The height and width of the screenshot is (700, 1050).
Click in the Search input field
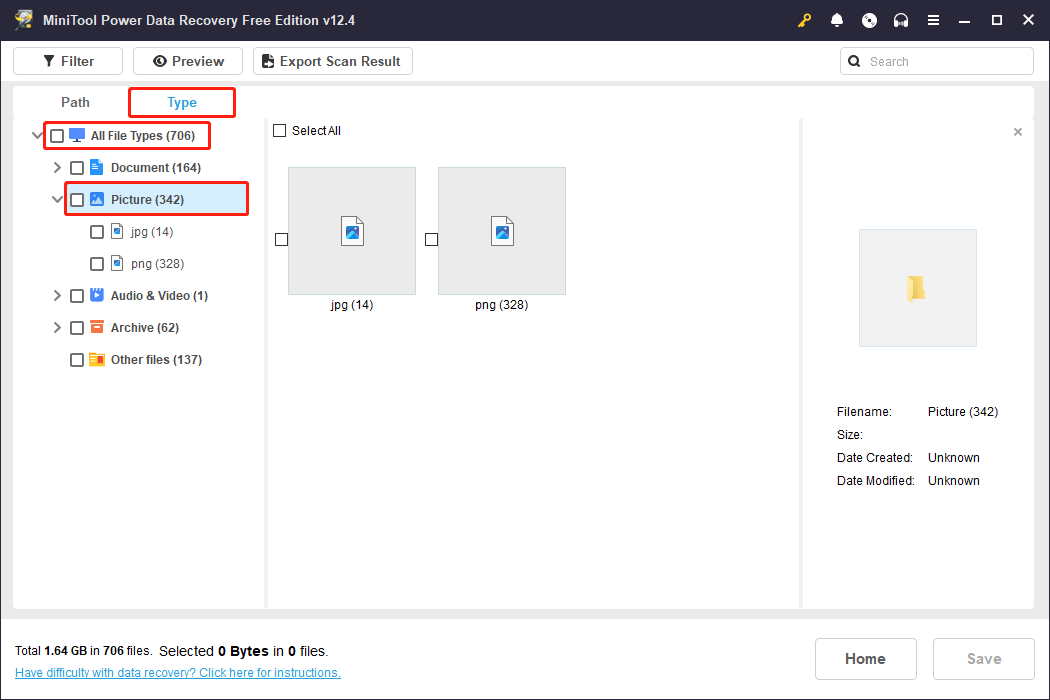(945, 61)
